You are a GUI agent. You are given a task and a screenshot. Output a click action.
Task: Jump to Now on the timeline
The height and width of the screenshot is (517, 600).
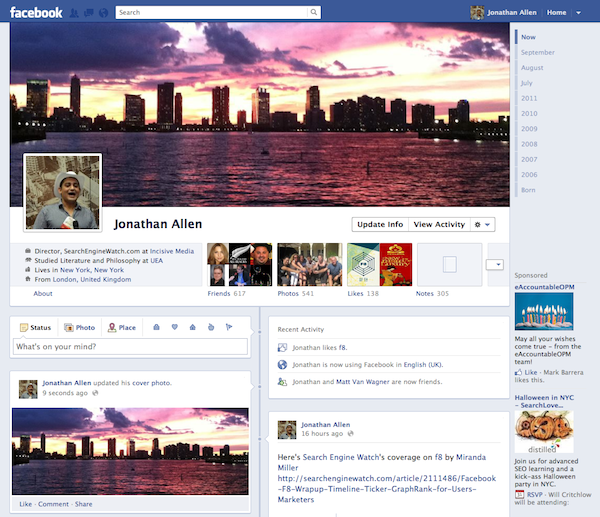click(x=528, y=37)
